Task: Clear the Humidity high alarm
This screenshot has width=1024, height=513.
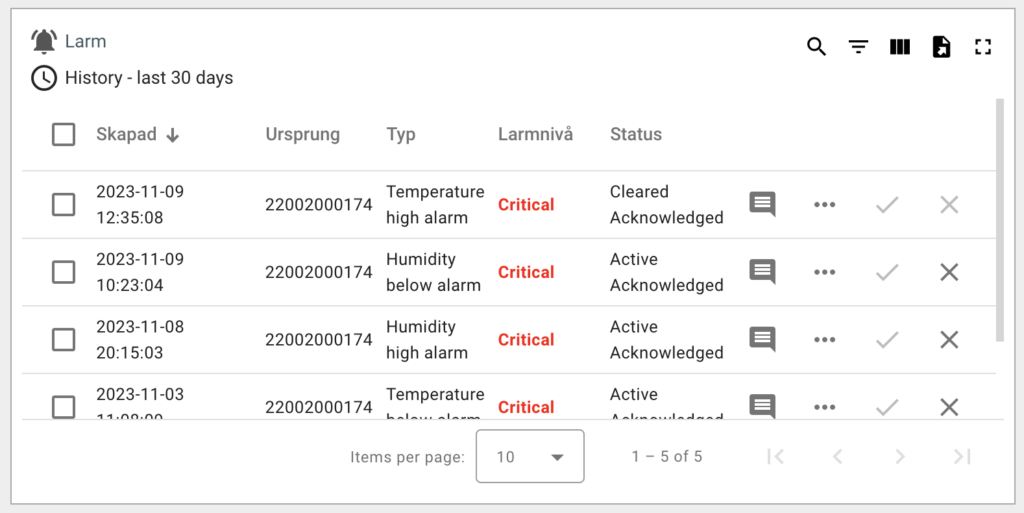Action: (949, 340)
